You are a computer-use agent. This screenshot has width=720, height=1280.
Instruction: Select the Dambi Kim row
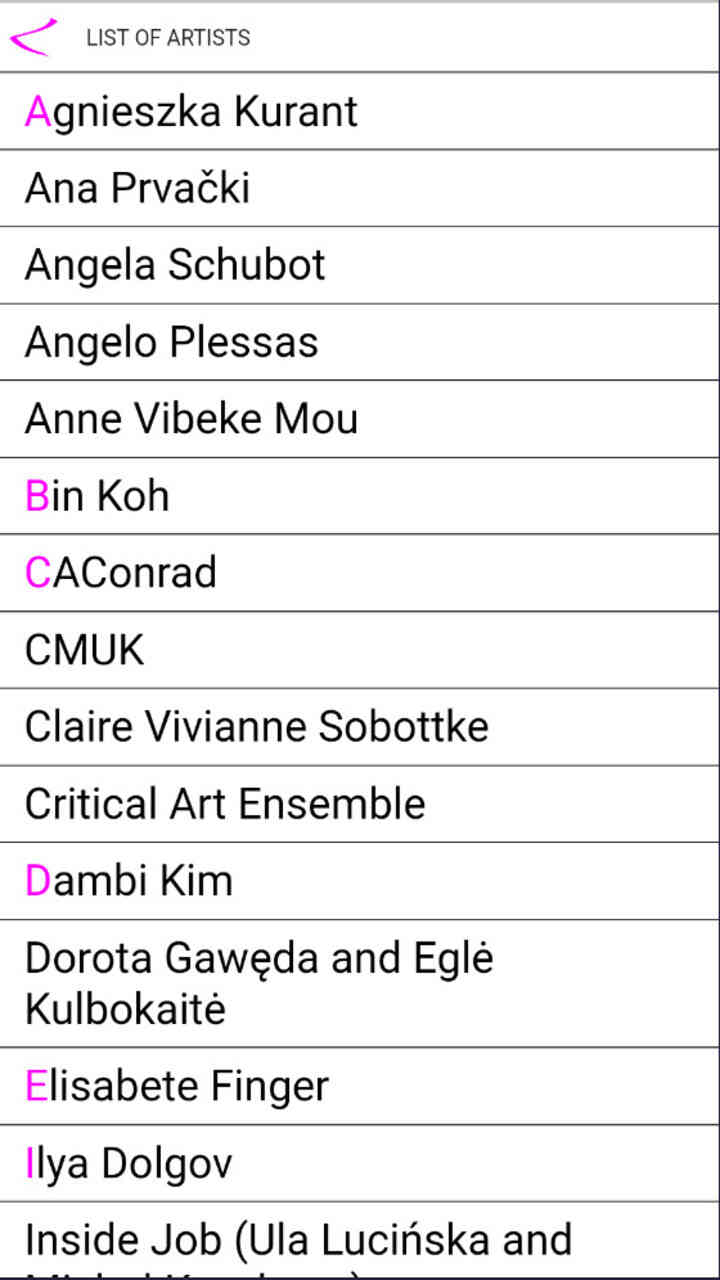click(x=129, y=881)
